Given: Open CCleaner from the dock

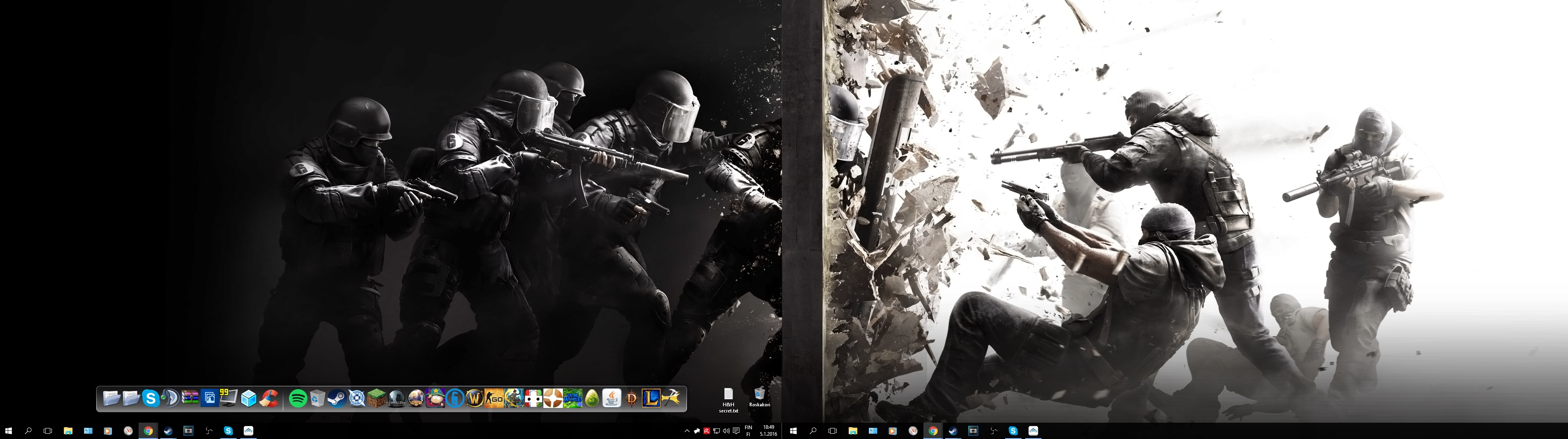Looking at the screenshot, I should [269, 399].
